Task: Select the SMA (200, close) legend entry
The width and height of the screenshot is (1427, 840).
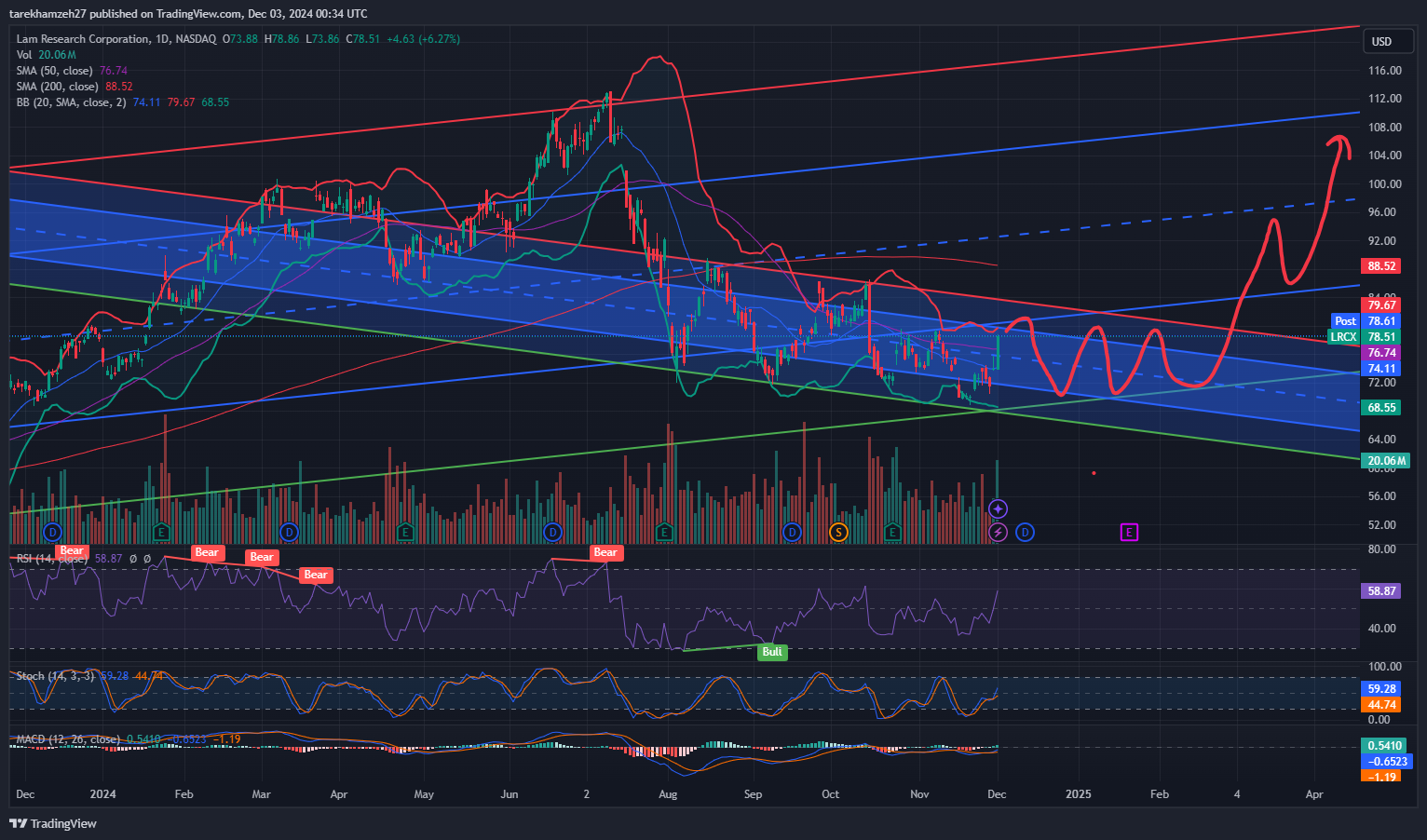Action: tap(75, 87)
